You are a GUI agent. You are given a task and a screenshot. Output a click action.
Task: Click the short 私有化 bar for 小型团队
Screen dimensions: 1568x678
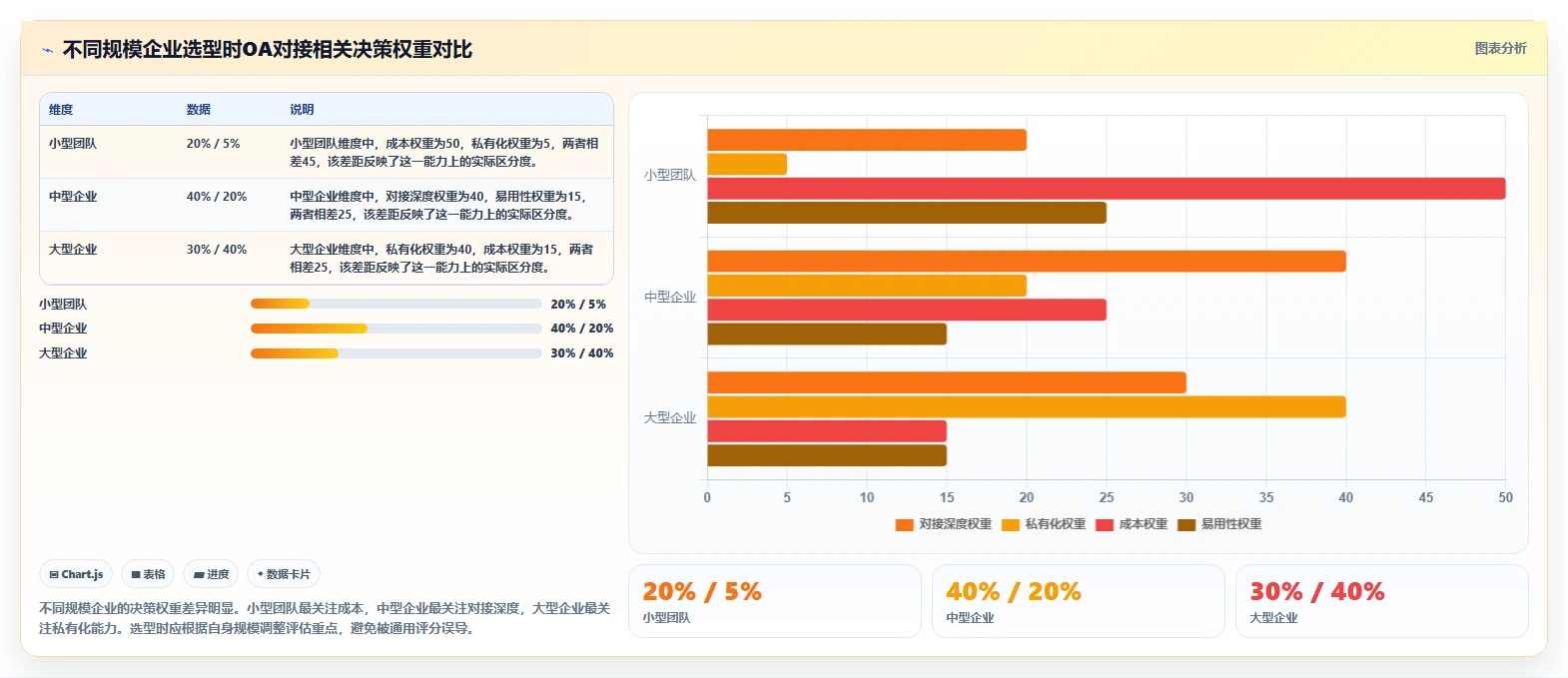[x=747, y=164]
